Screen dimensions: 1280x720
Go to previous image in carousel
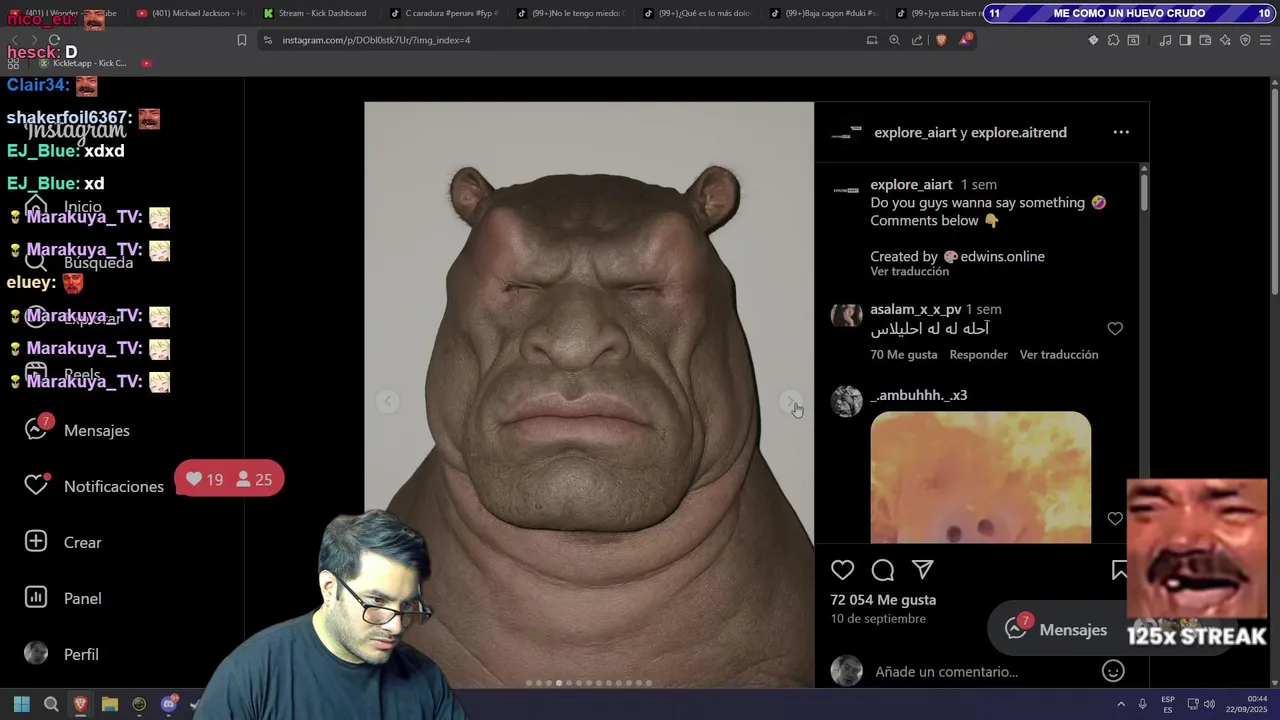point(388,402)
